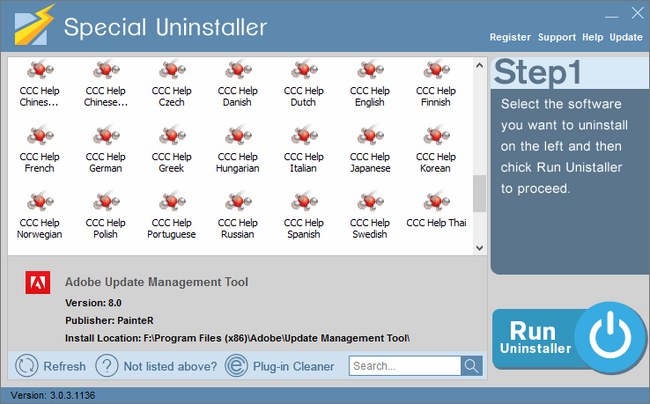650x404 pixels.
Task: Click into the Search input field
Action: click(x=405, y=366)
